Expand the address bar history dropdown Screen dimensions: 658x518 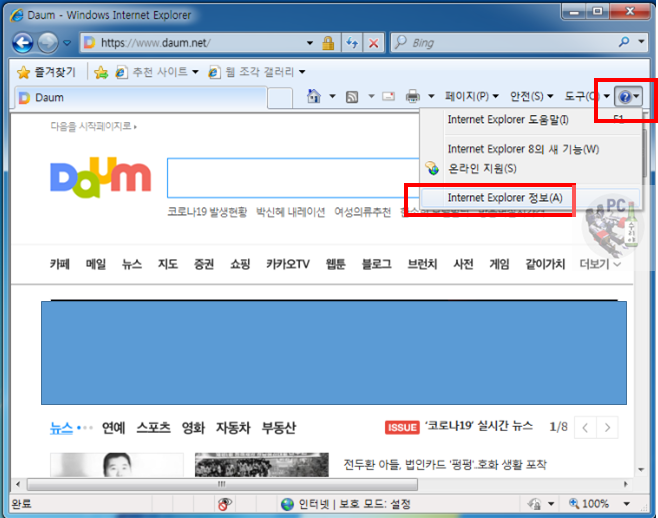click(x=310, y=42)
